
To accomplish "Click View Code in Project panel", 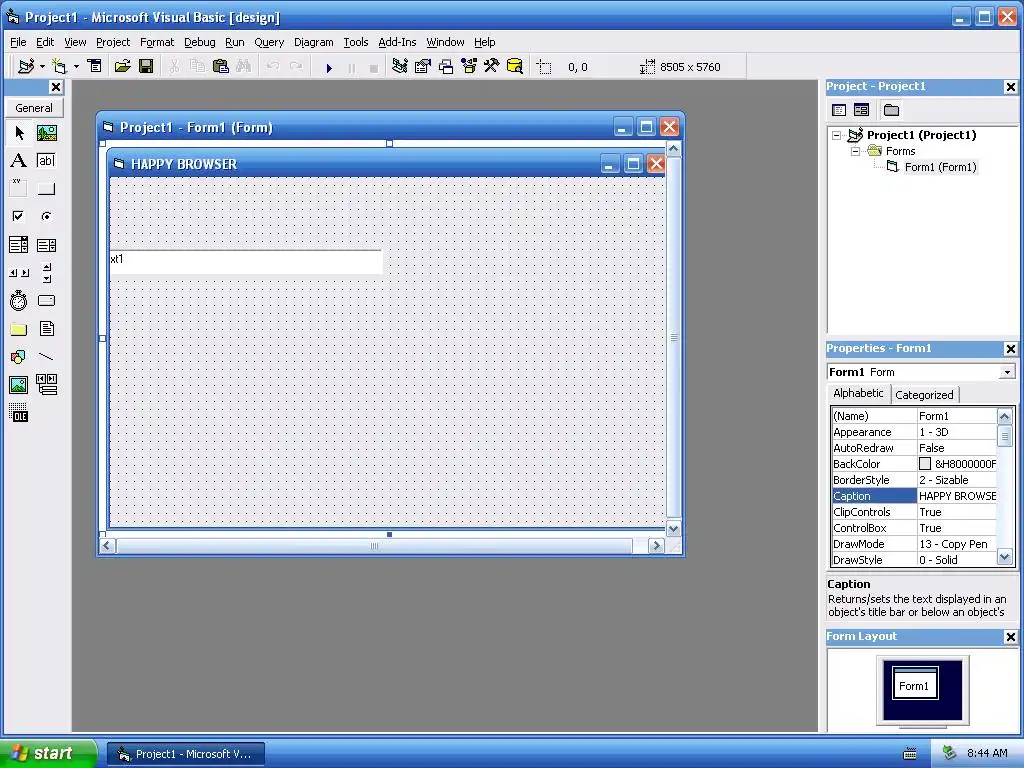I will point(839,110).
